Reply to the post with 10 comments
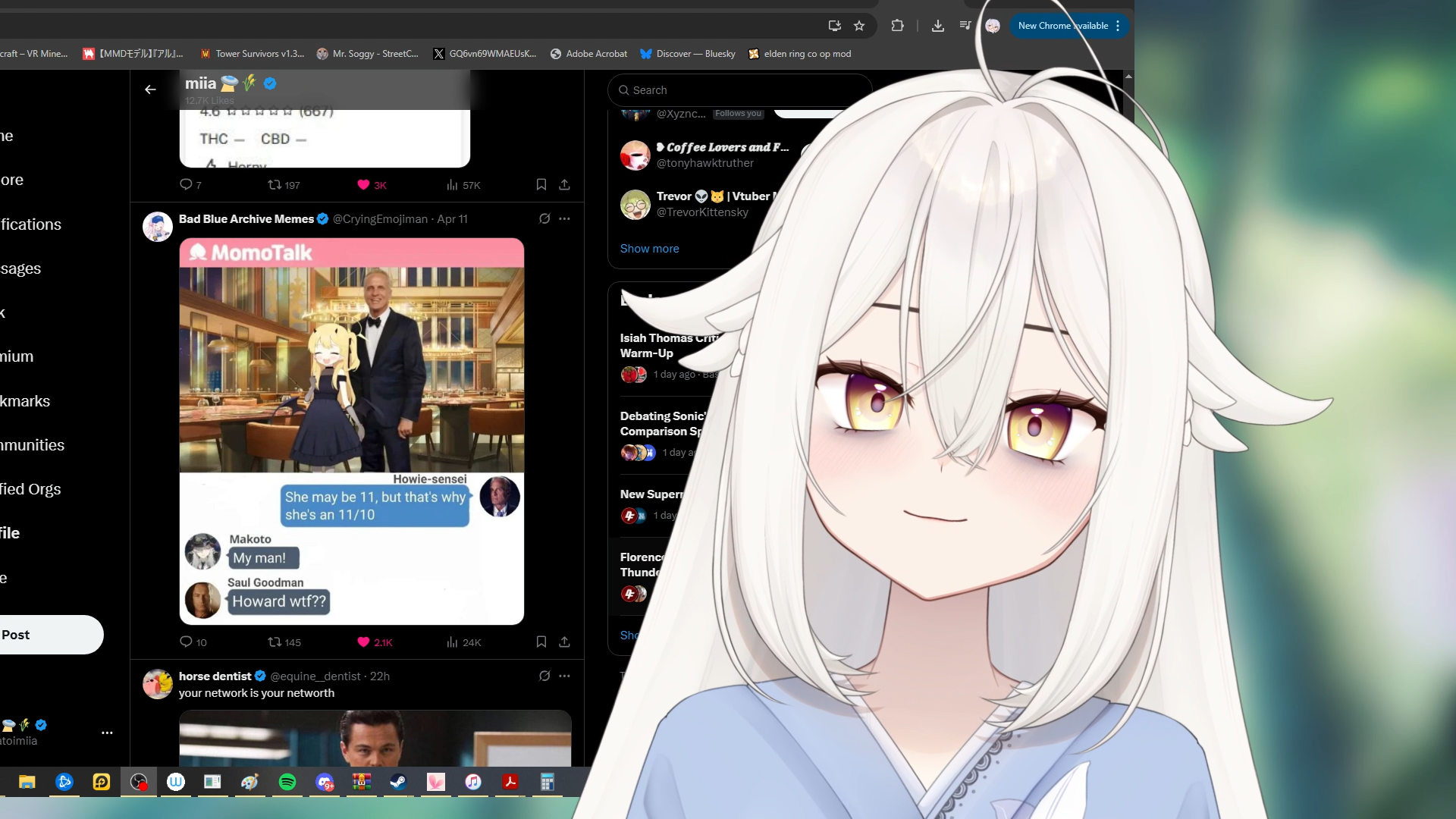Screen dimensions: 1456x819 tap(193, 642)
